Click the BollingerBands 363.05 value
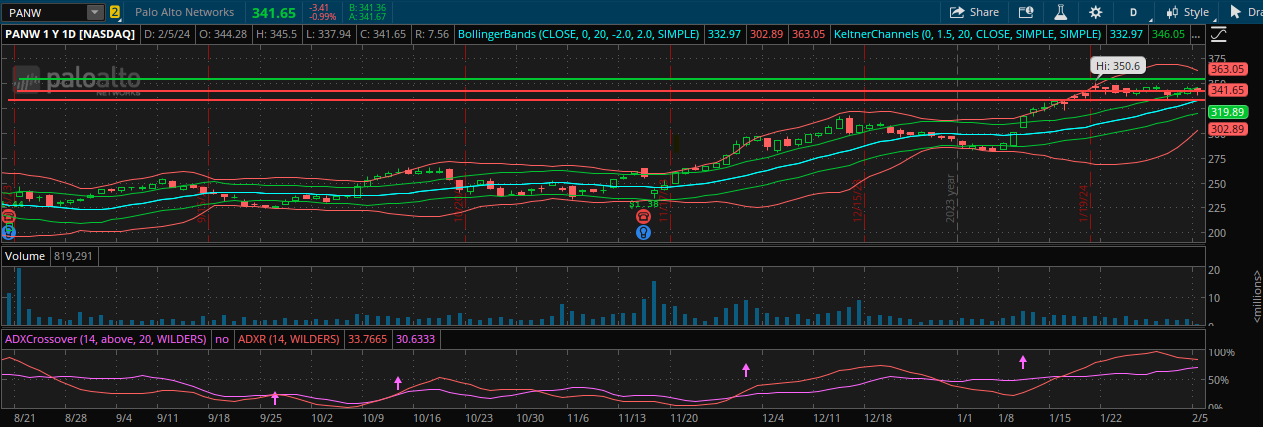The width and height of the screenshot is (1263, 427). [808, 33]
